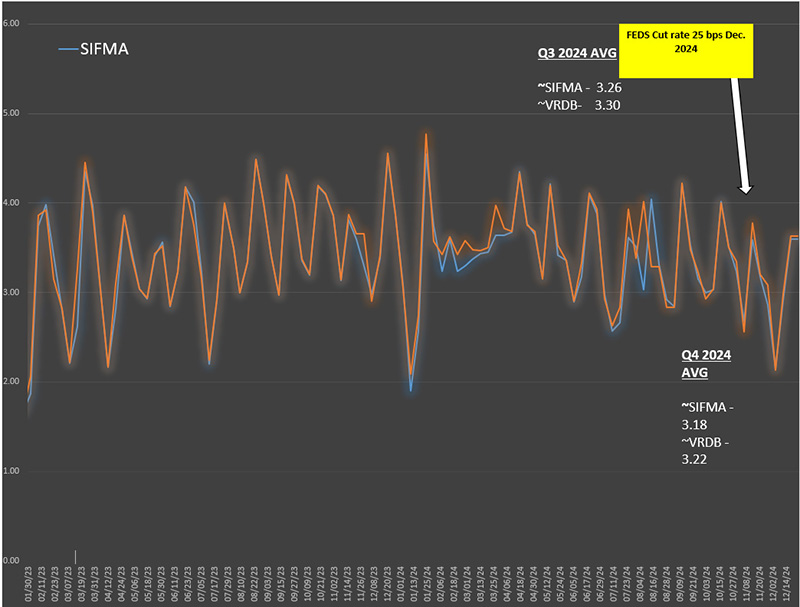Click the 03/25/24 date label

[x=494, y=584]
